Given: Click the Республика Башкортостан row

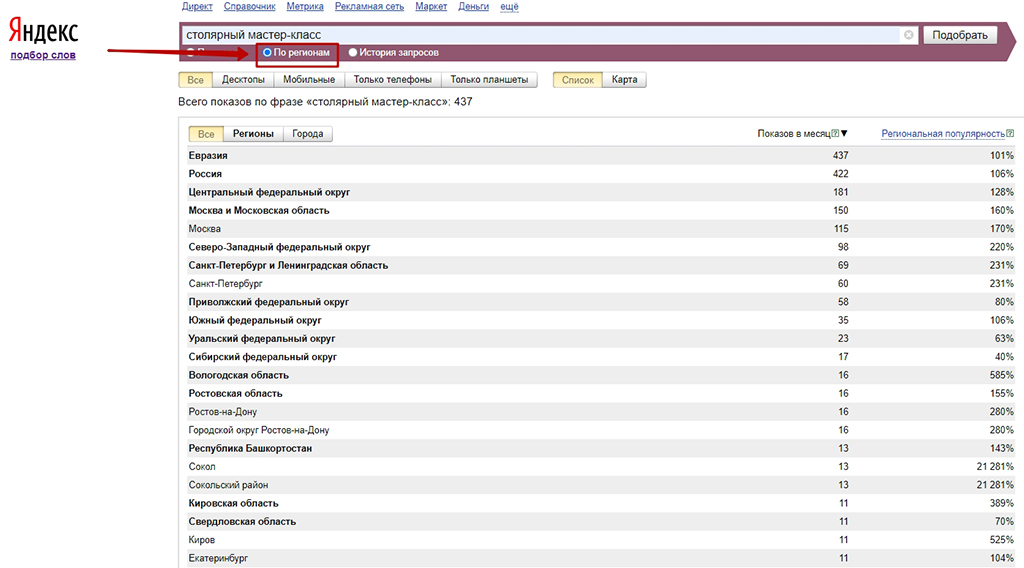Looking at the screenshot, I should (601, 448).
